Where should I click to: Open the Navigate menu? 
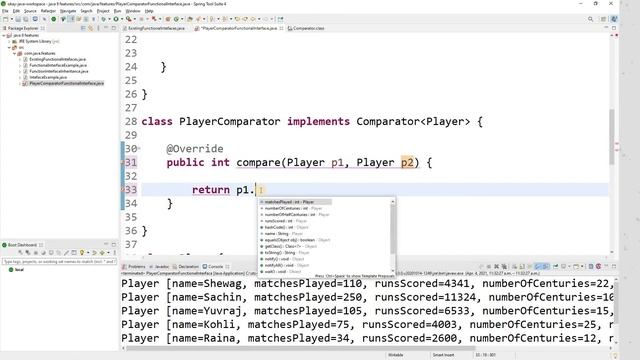[68, 11]
